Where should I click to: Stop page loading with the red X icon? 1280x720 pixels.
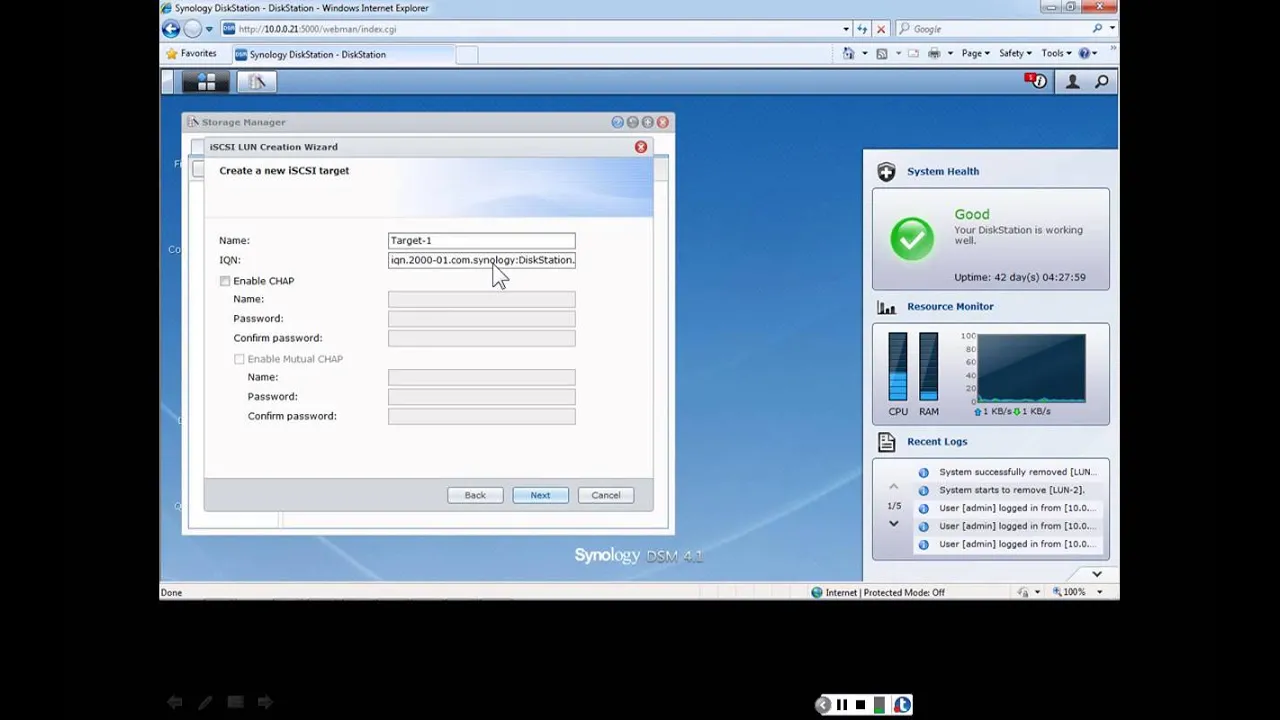pos(880,29)
